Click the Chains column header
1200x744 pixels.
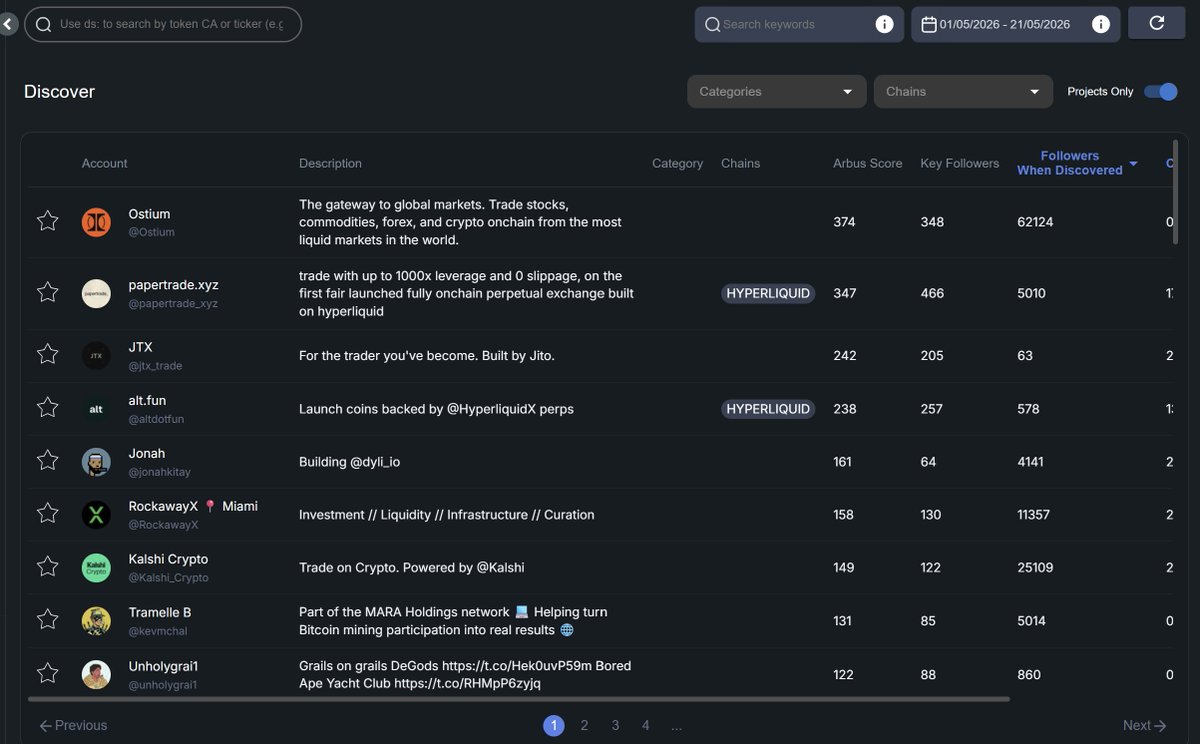coord(741,163)
